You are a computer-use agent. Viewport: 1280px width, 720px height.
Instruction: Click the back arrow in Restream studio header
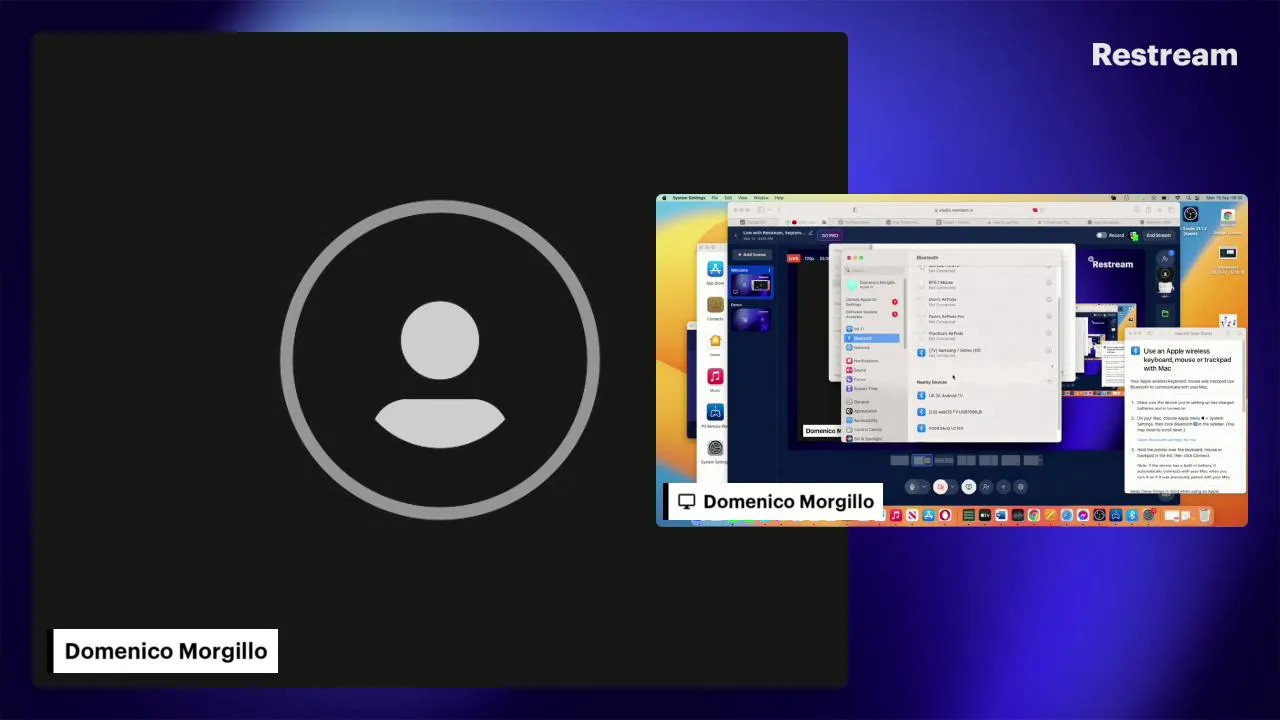[736, 235]
